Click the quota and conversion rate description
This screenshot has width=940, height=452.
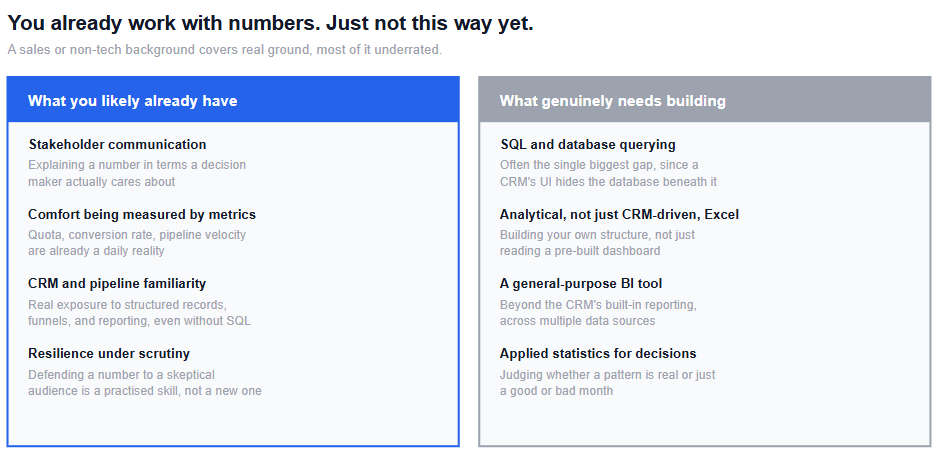pos(137,243)
